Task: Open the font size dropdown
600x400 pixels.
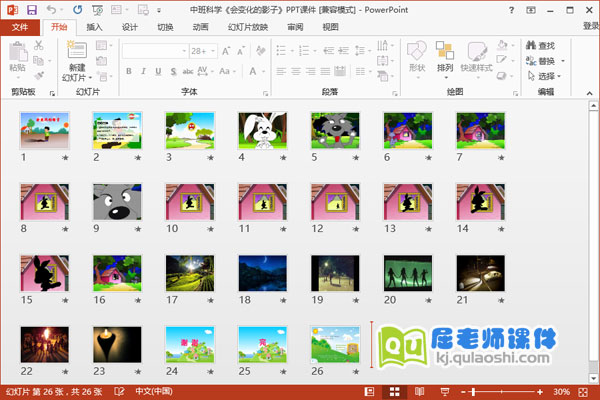Action: tap(212, 50)
